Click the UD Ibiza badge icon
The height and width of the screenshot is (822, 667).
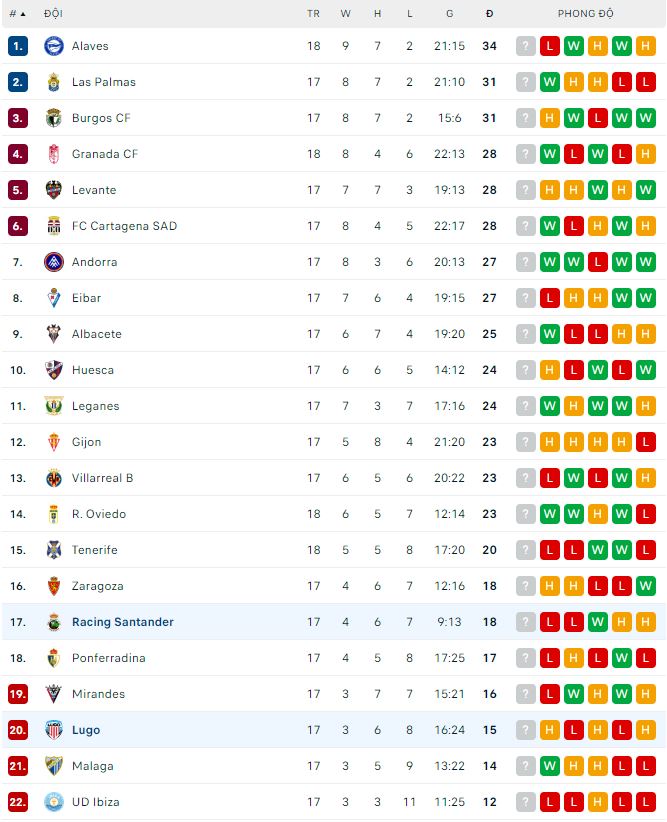point(54,802)
